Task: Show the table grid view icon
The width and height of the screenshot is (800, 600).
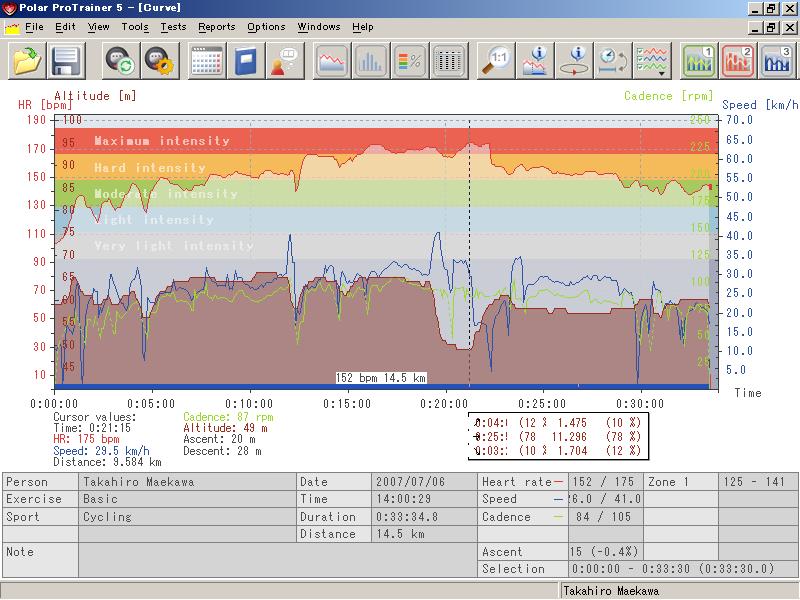Action: [448, 61]
